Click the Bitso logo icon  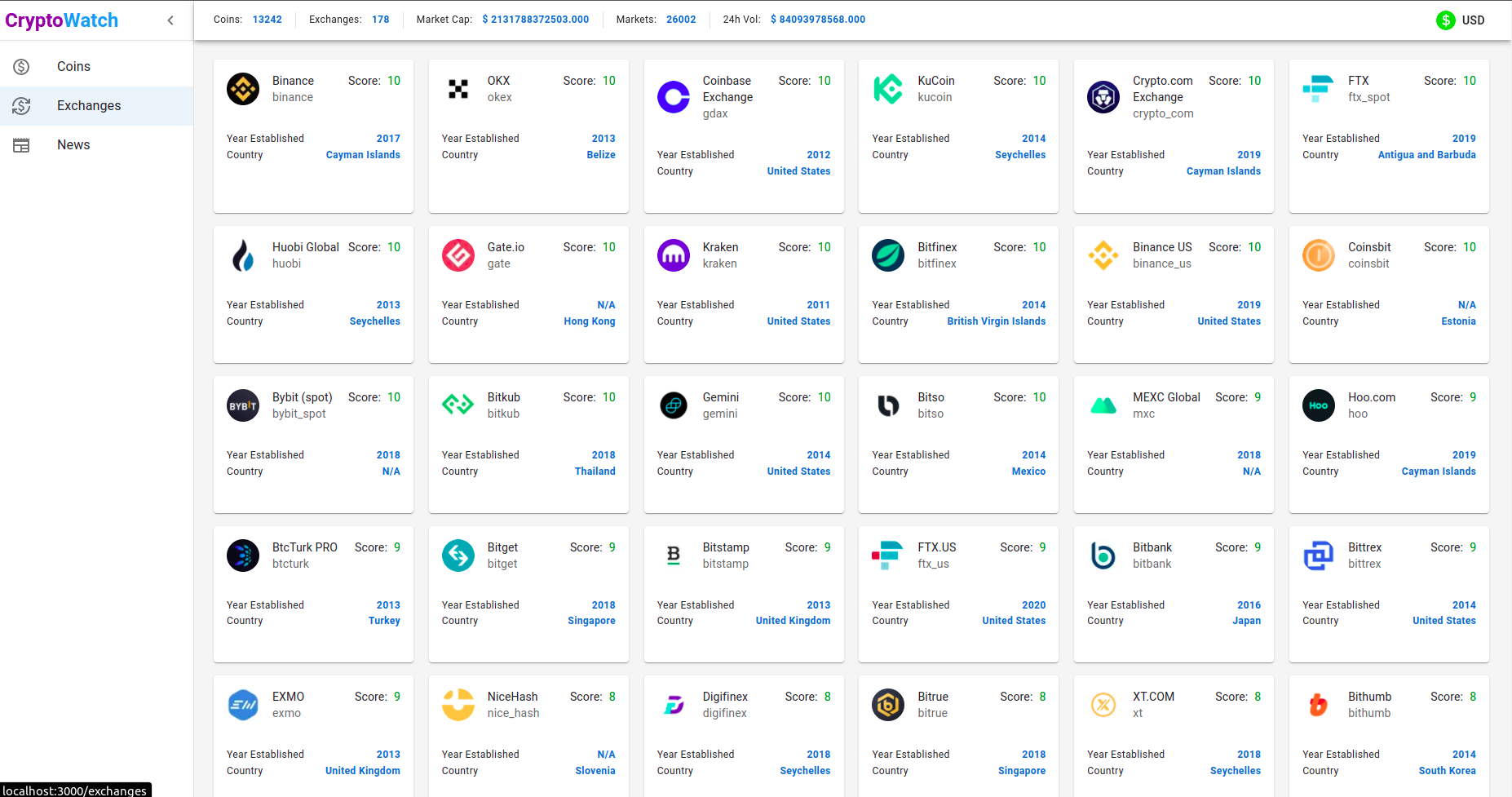tap(888, 405)
